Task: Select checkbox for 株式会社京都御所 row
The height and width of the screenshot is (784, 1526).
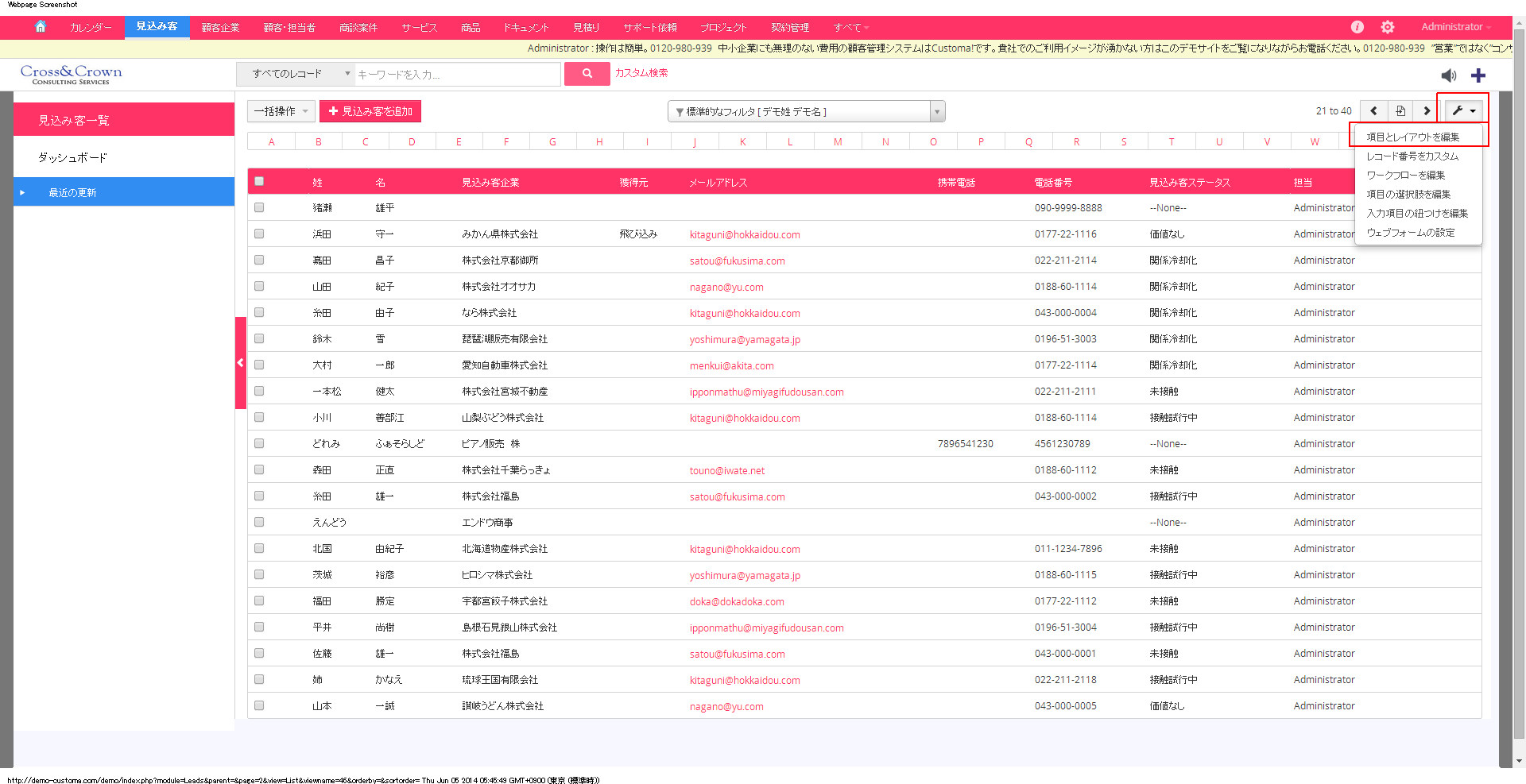Action: [259, 260]
